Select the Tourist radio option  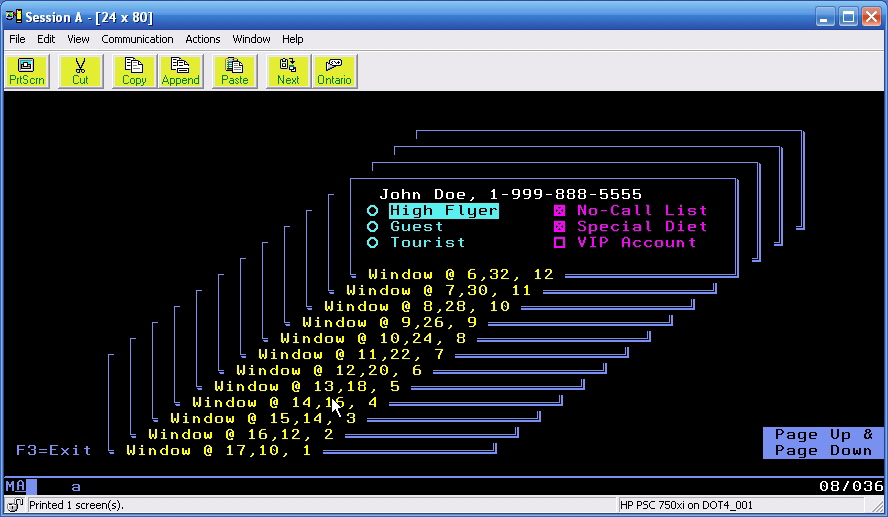(x=372, y=243)
